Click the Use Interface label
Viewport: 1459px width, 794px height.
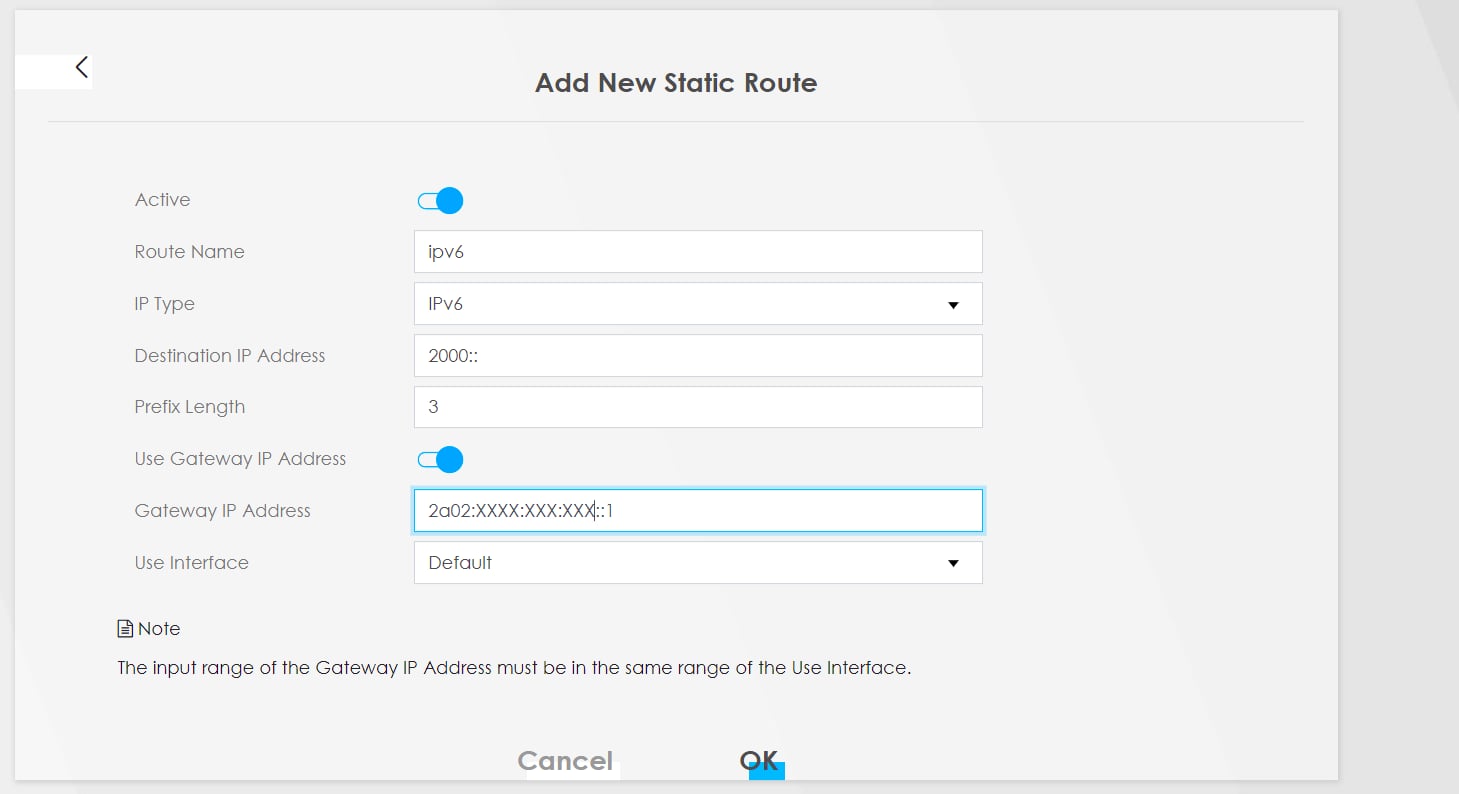(x=191, y=563)
